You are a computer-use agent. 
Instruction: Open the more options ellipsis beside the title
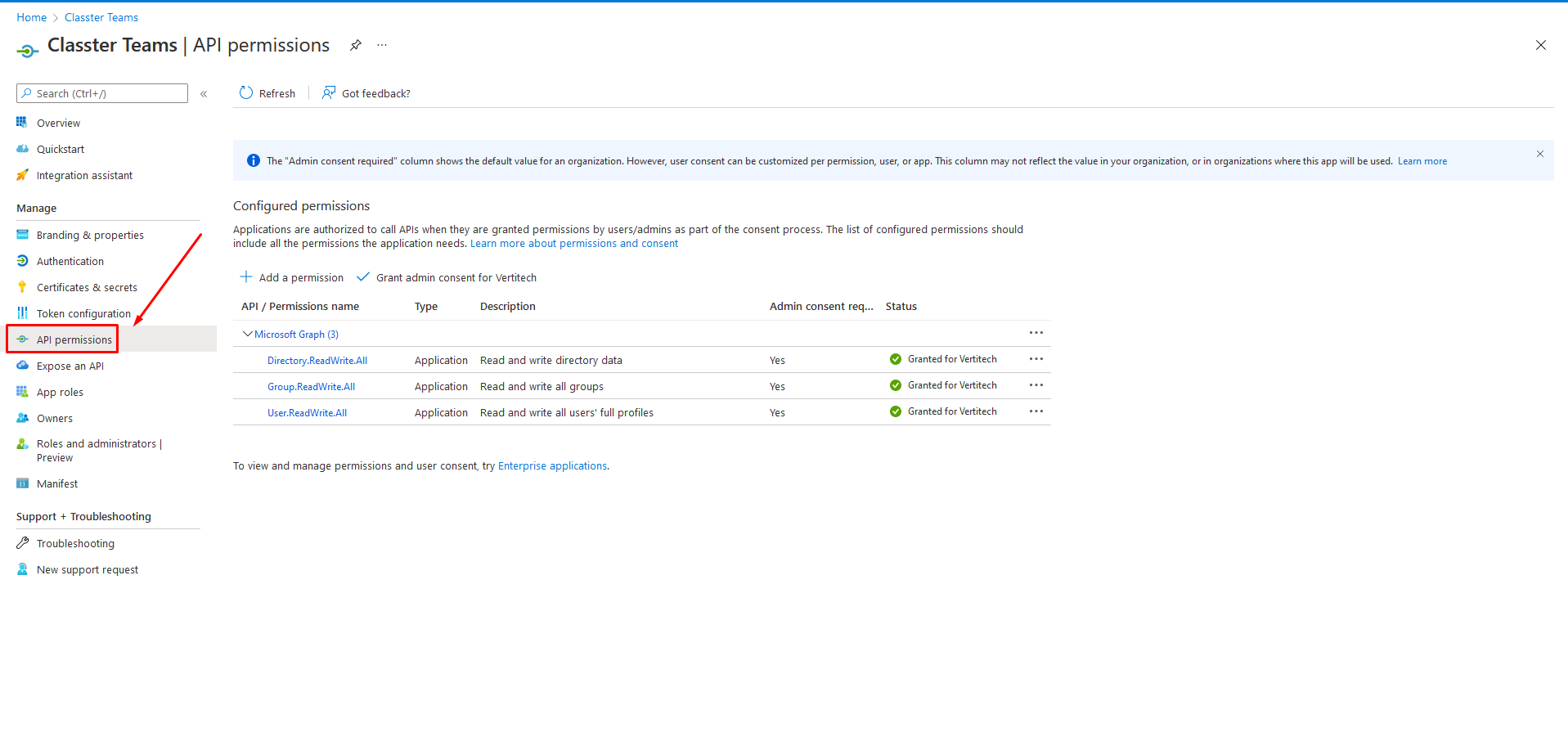(382, 45)
